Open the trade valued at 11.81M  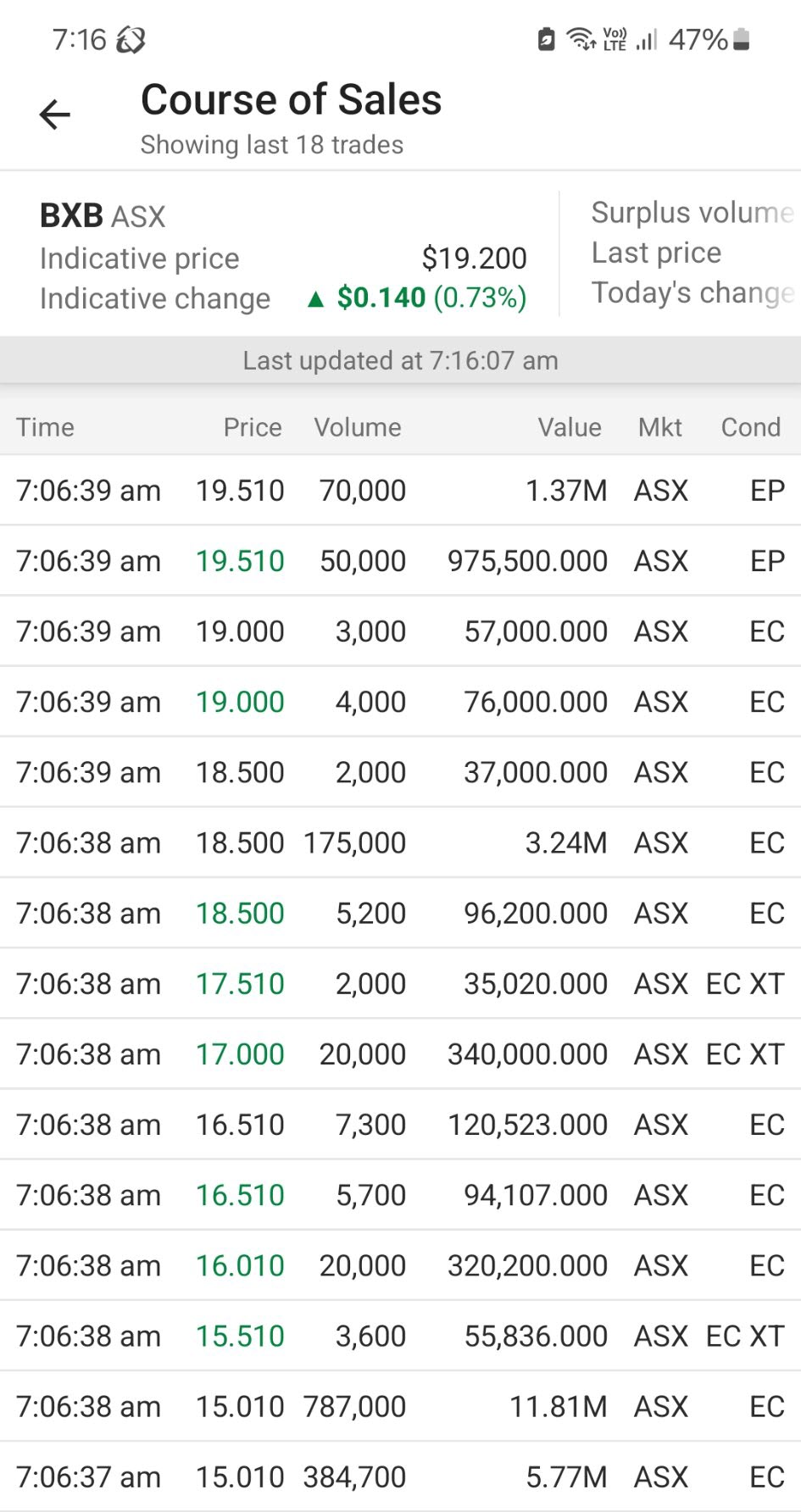(400, 1407)
